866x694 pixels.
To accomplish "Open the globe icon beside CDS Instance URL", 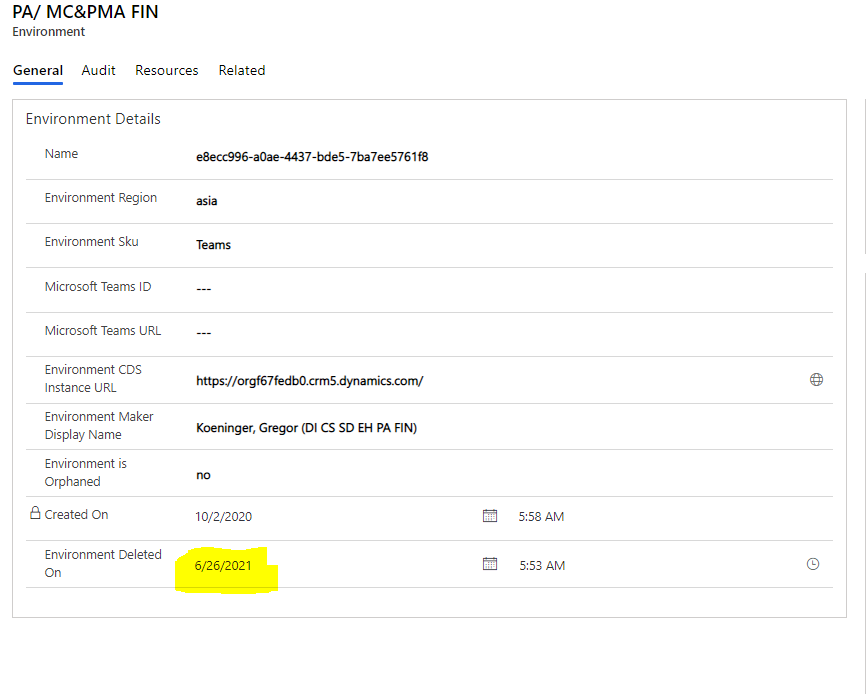I will point(816,379).
